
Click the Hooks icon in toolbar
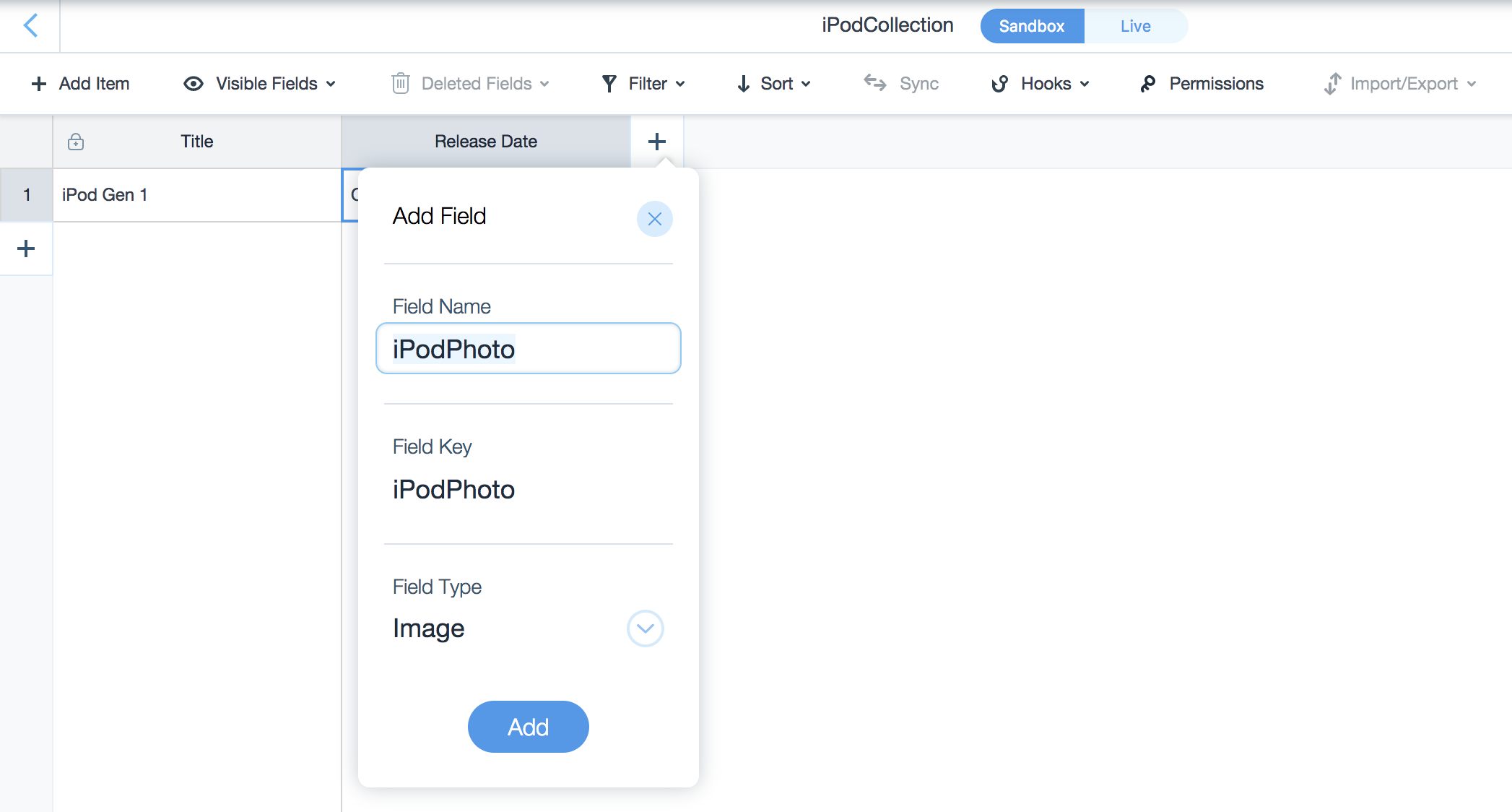coord(1000,84)
